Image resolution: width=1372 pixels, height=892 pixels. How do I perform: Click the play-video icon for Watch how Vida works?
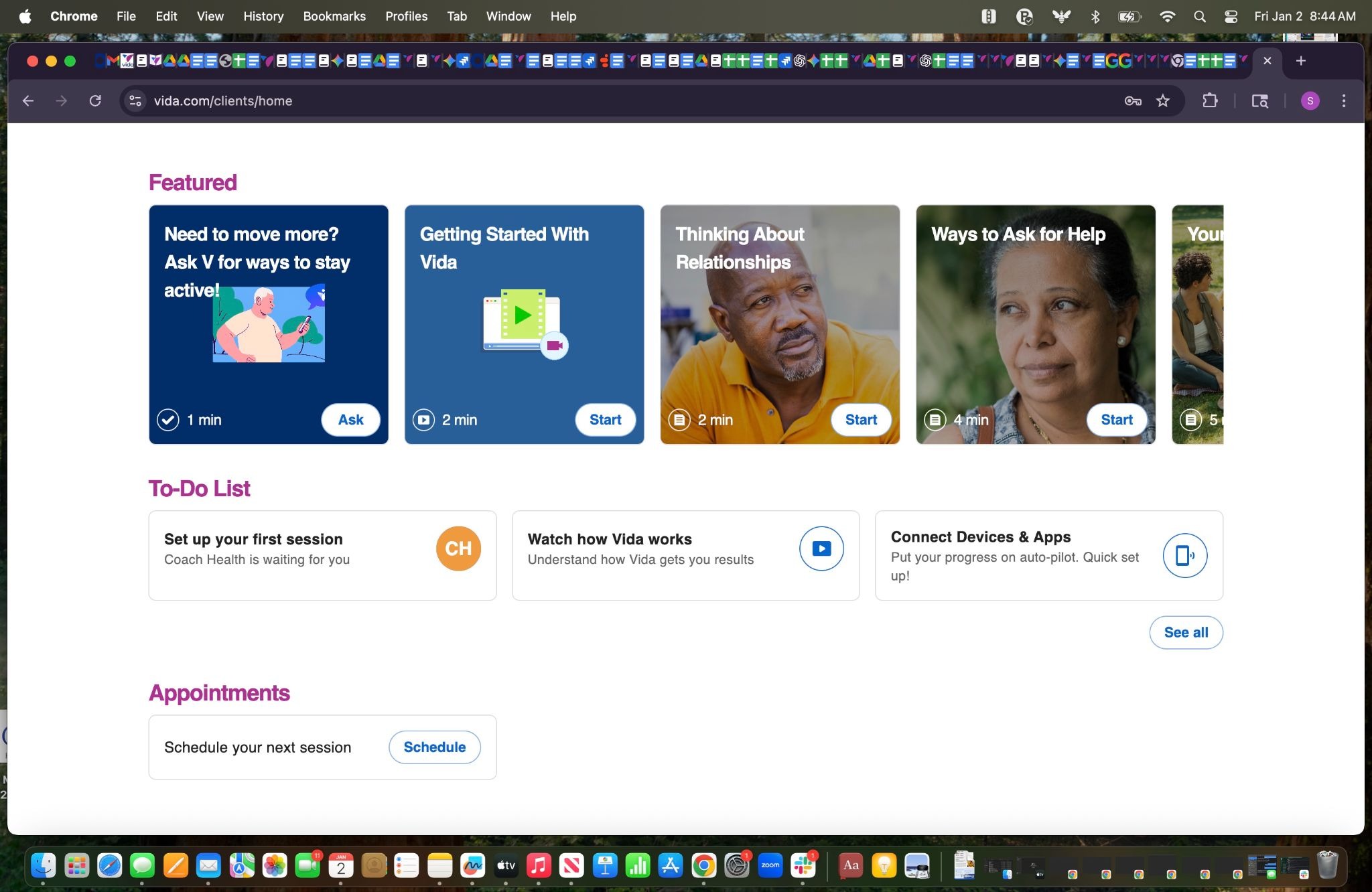pos(821,548)
